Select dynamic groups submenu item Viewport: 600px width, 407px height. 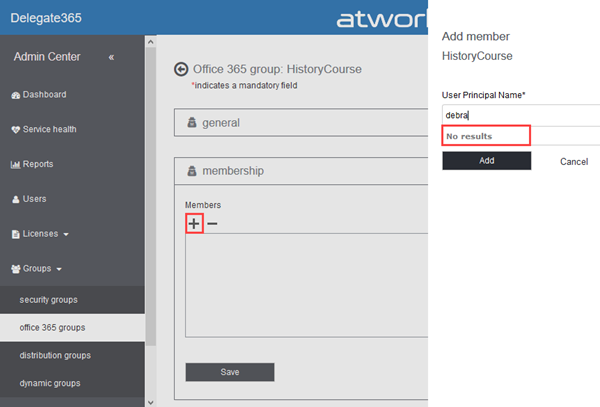pos(72,383)
